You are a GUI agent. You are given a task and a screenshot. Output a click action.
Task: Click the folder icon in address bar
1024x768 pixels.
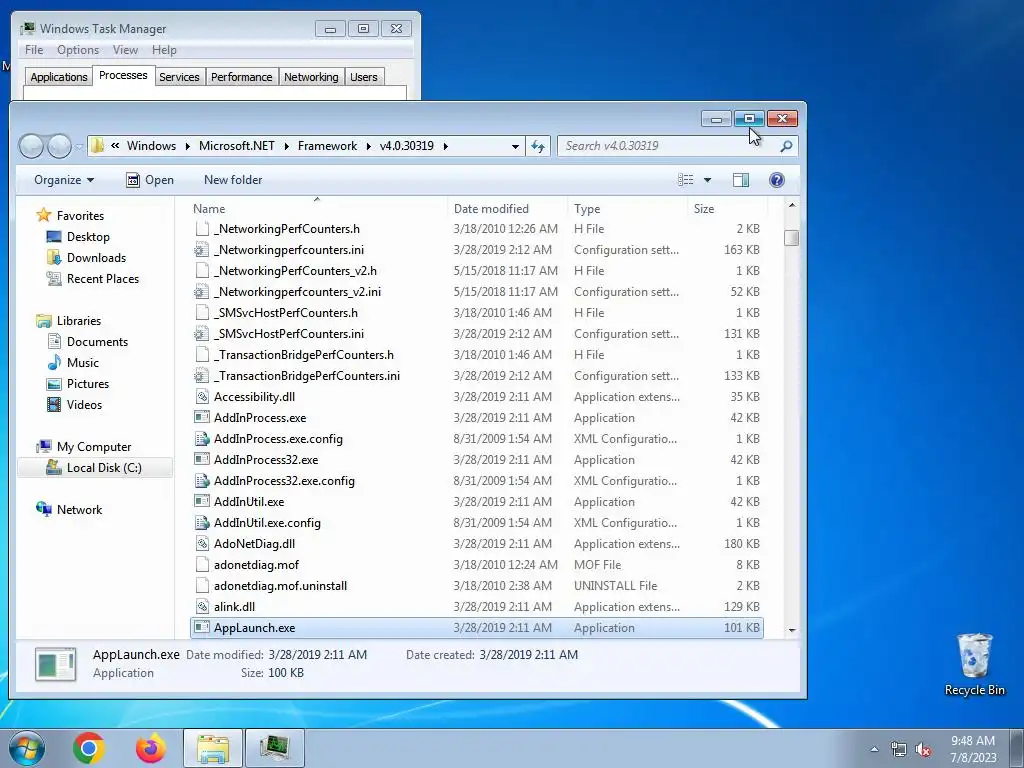pos(97,146)
